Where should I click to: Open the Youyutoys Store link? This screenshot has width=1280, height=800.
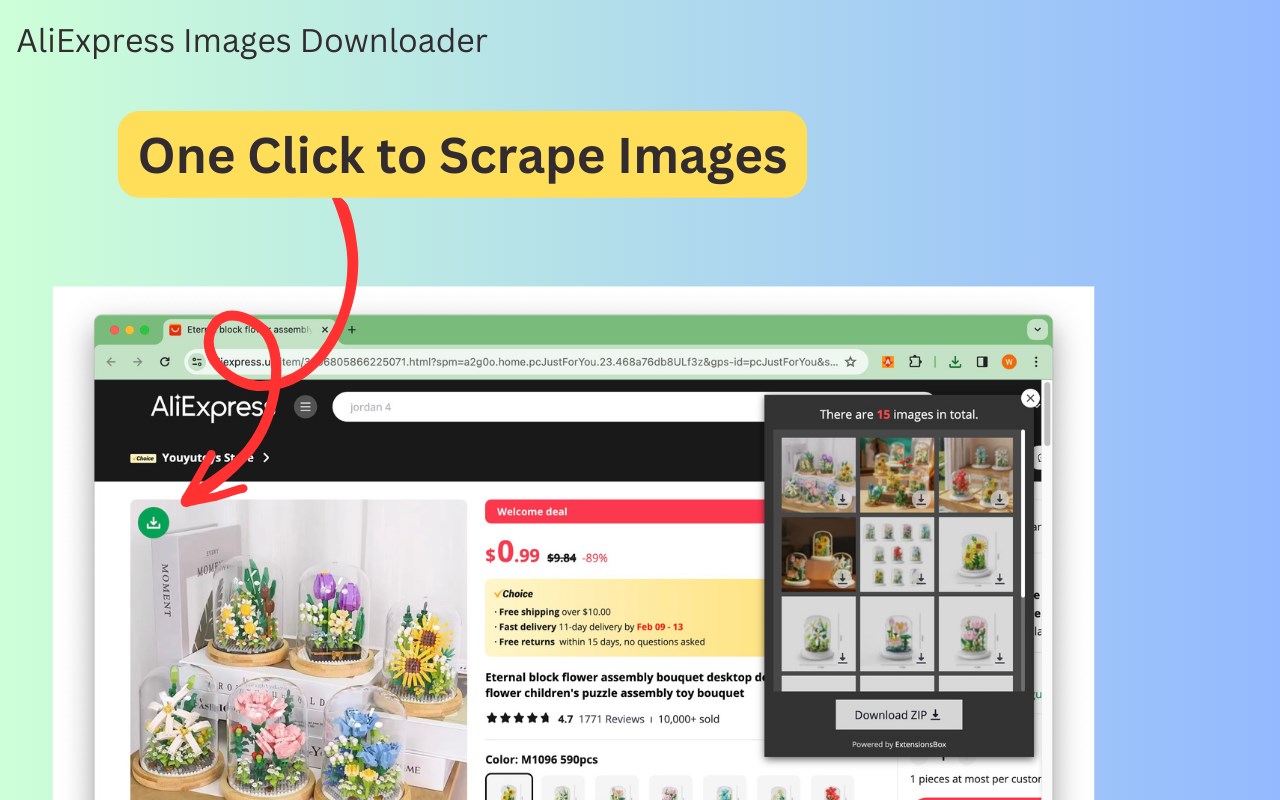tap(208, 457)
